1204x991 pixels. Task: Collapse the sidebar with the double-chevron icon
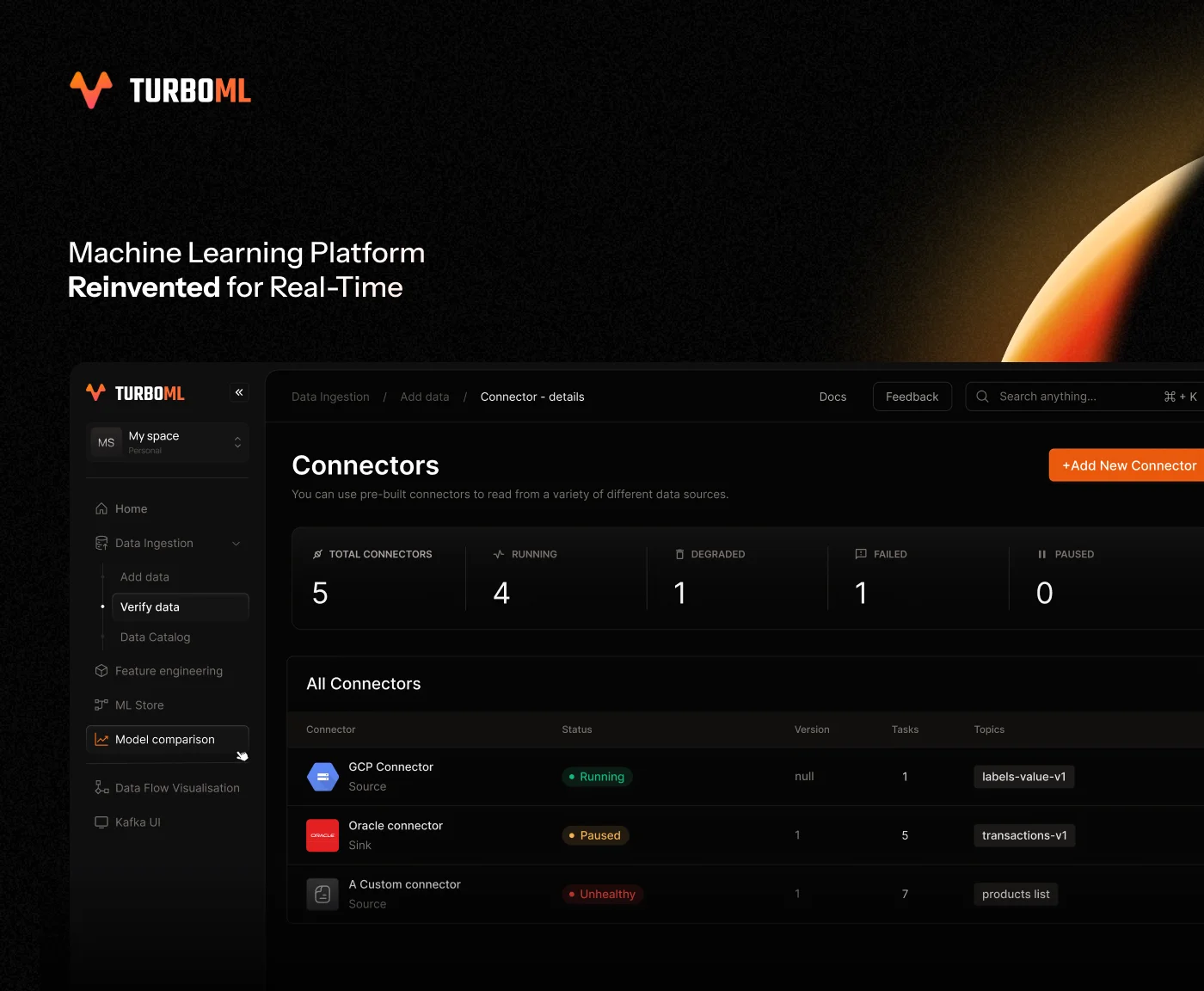tap(239, 392)
